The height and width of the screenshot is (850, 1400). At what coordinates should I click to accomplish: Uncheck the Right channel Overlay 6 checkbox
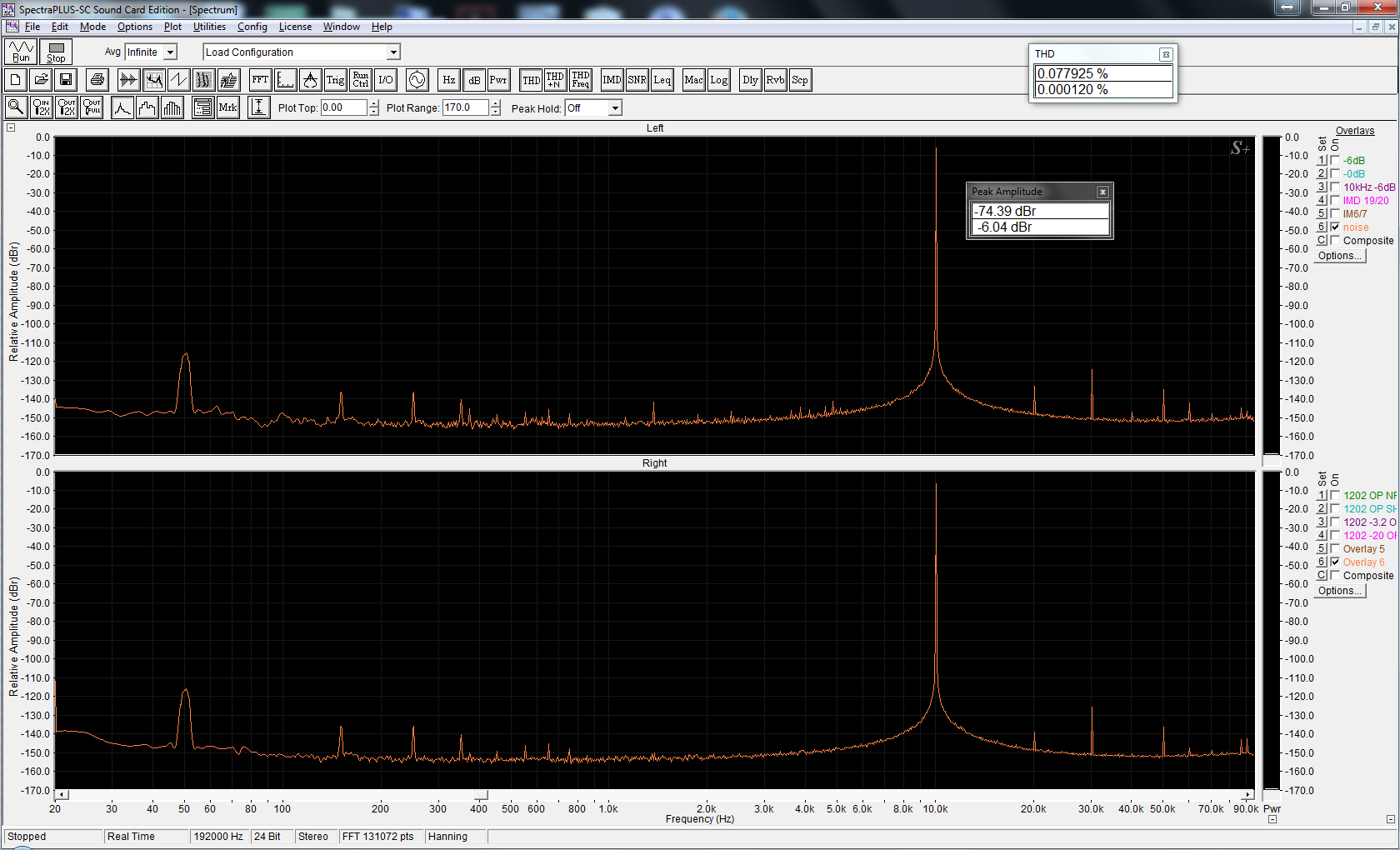pyautogui.click(x=1335, y=562)
